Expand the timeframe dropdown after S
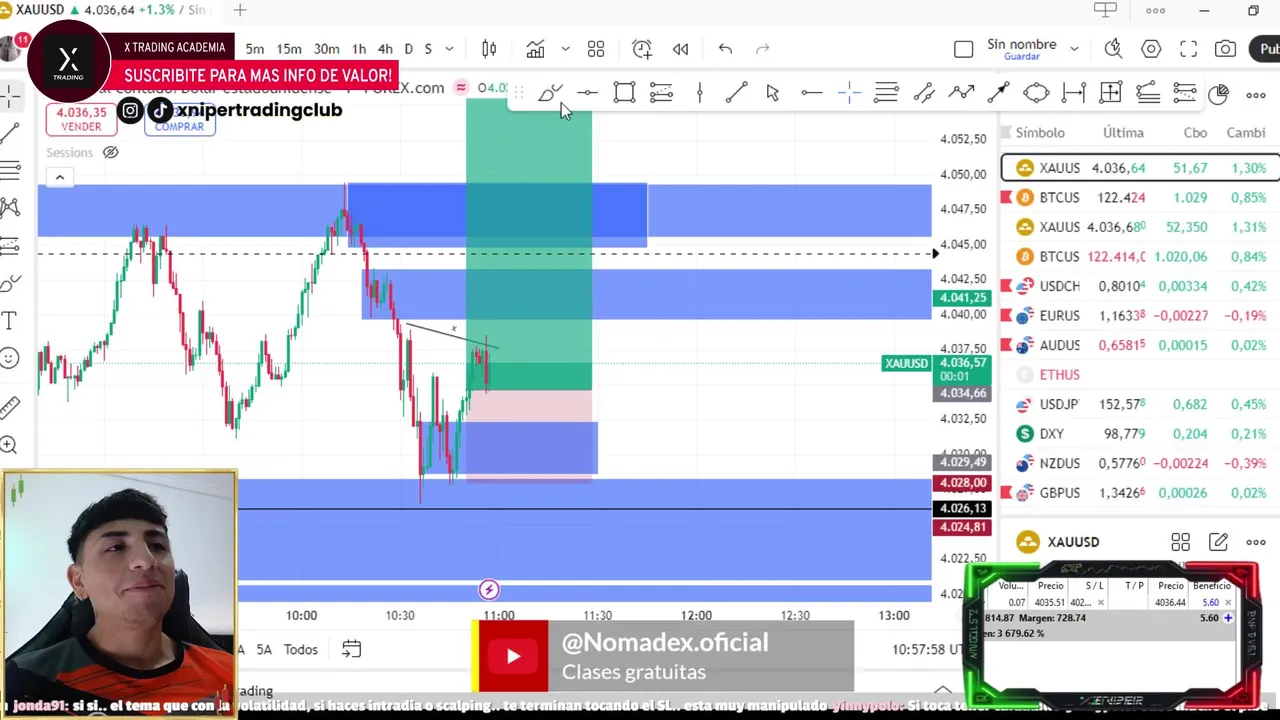Viewport: 1280px width, 720px height. pyautogui.click(x=449, y=49)
